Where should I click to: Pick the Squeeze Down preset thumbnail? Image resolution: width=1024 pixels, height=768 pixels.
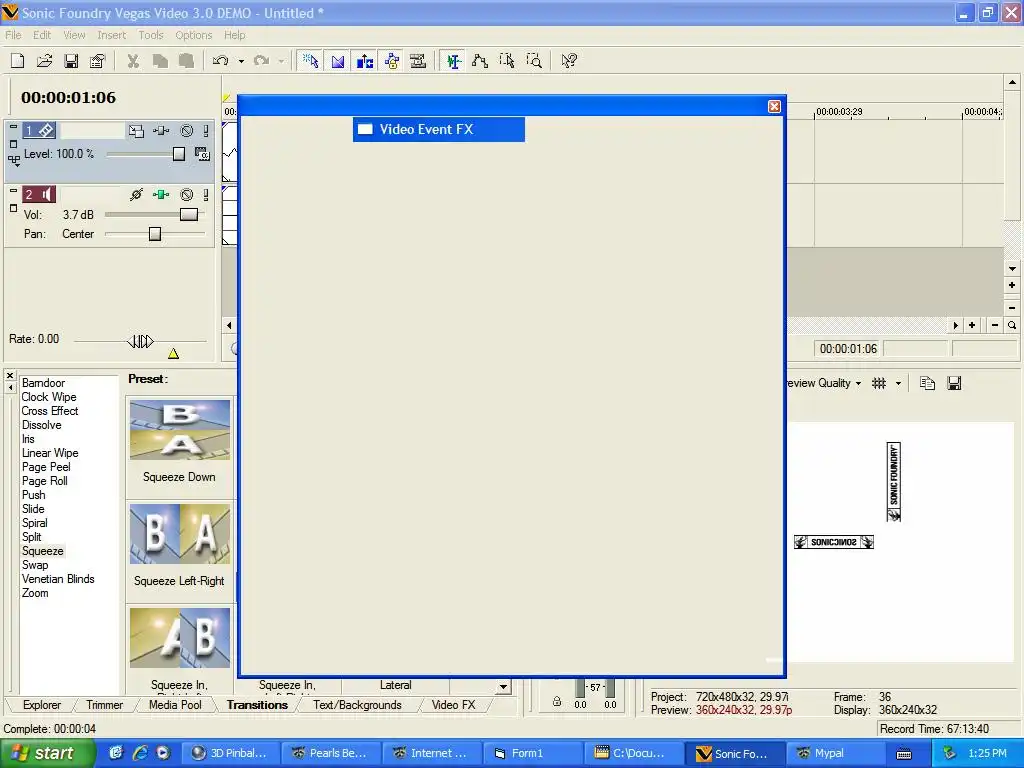[180, 430]
